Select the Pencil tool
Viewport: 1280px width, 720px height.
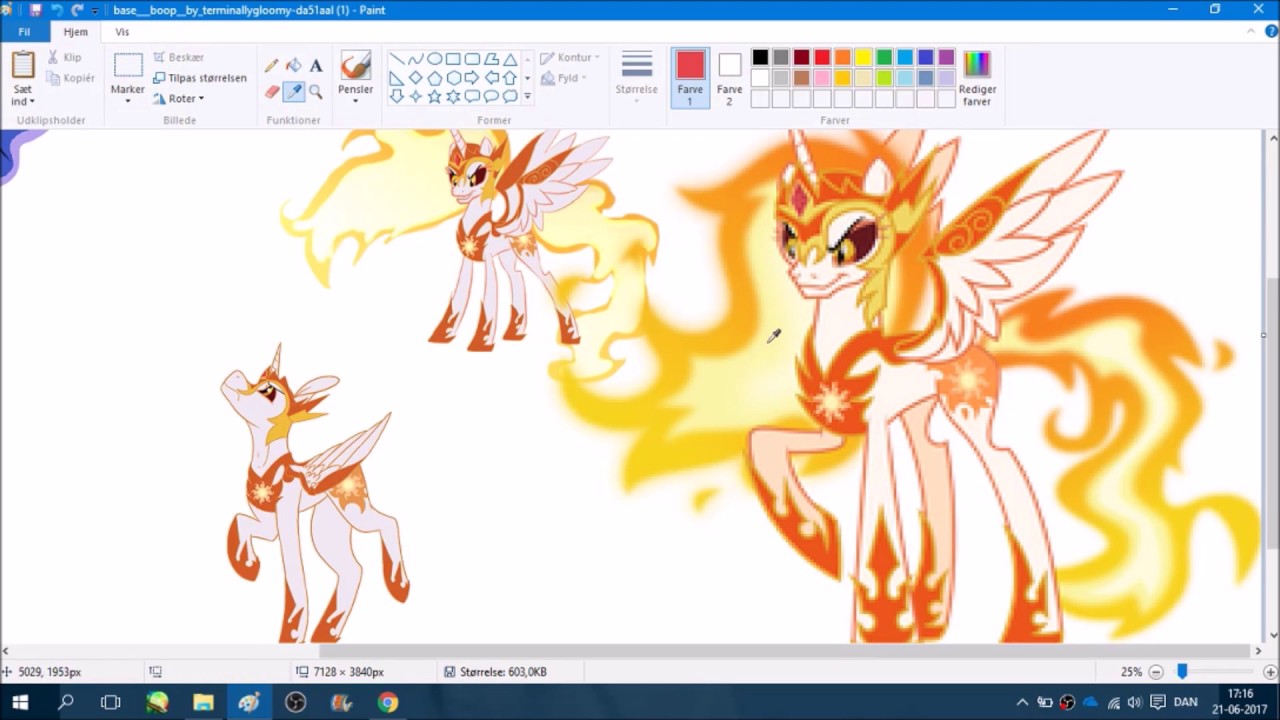click(x=271, y=66)
